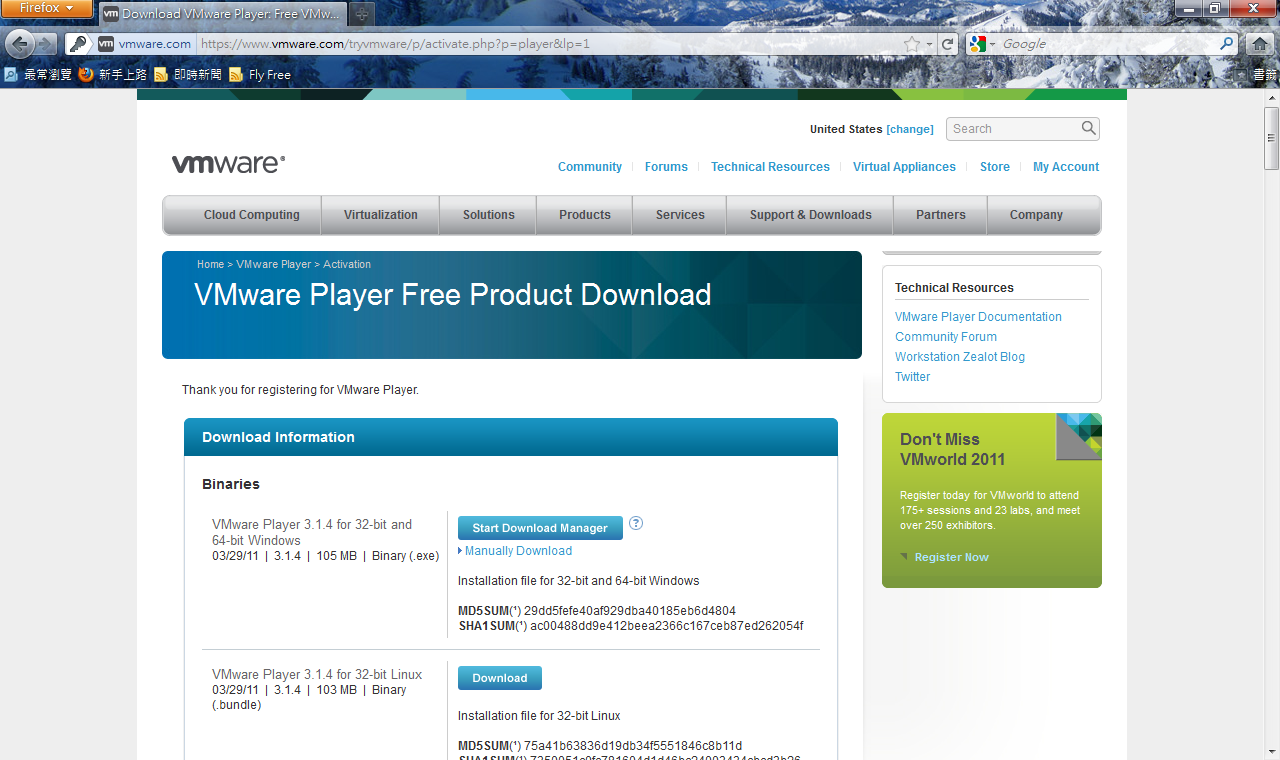
Task: Open the Workstation Zealot Blog link
Action: click(x=960, y=357)
